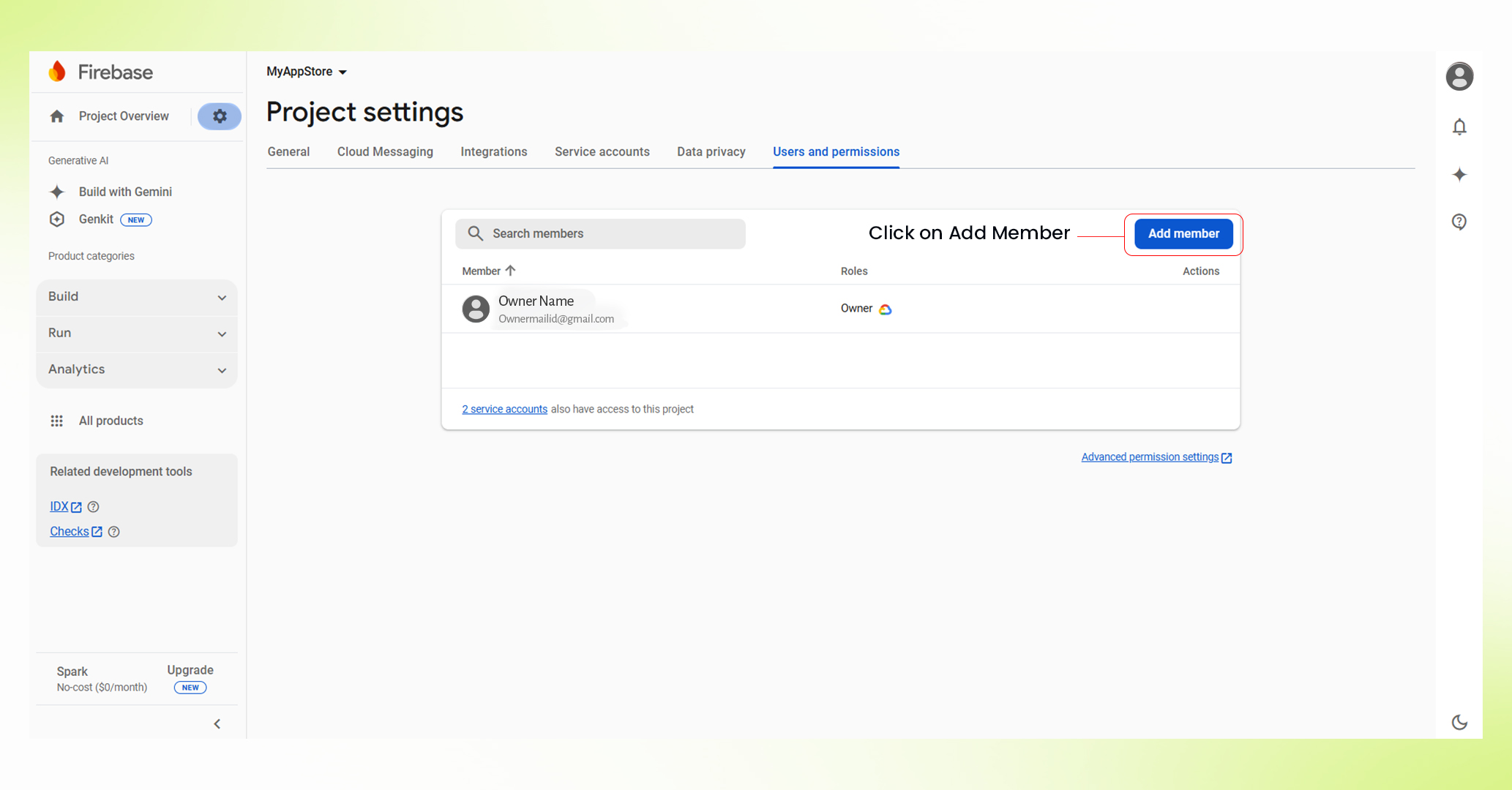Click the notifications bell icon
The image size is (1512, 790).
click(x=1459, y=126)
